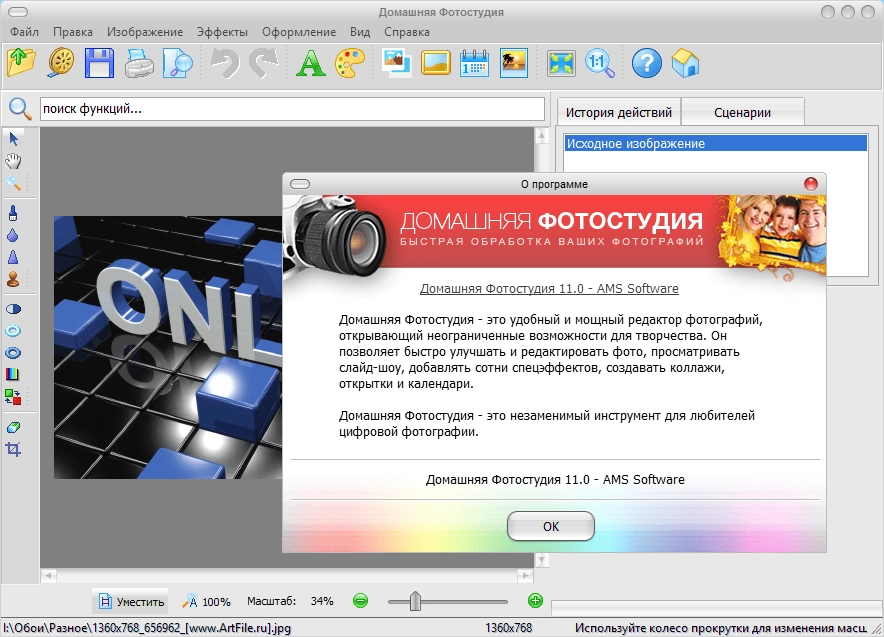Screen dimensions: 884x637
Task: Open the color palette icon
Action: 350,63
